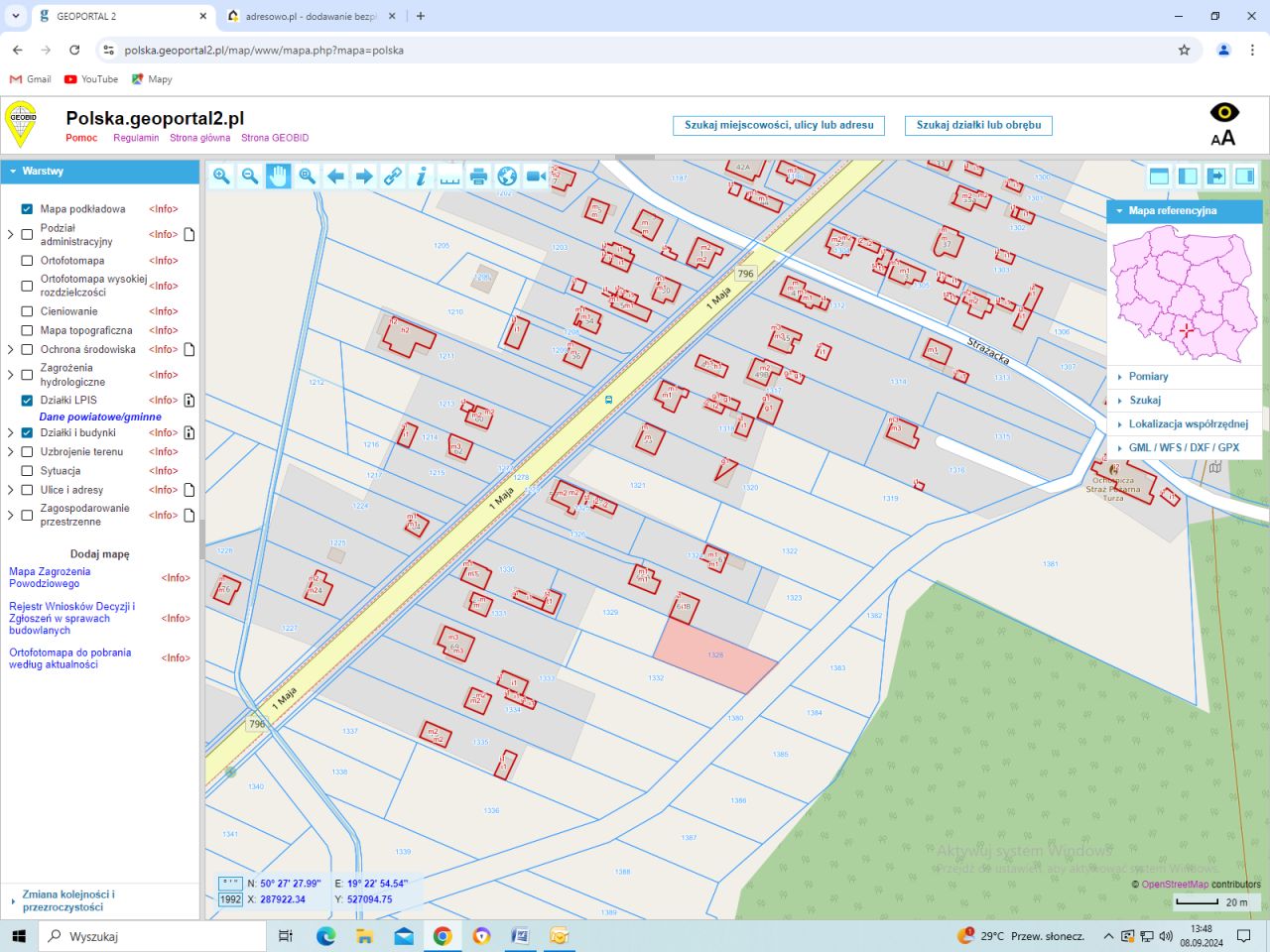Open the Regulamin menu link
Screen dimensions: 1270x952
[x=136, y=138]
